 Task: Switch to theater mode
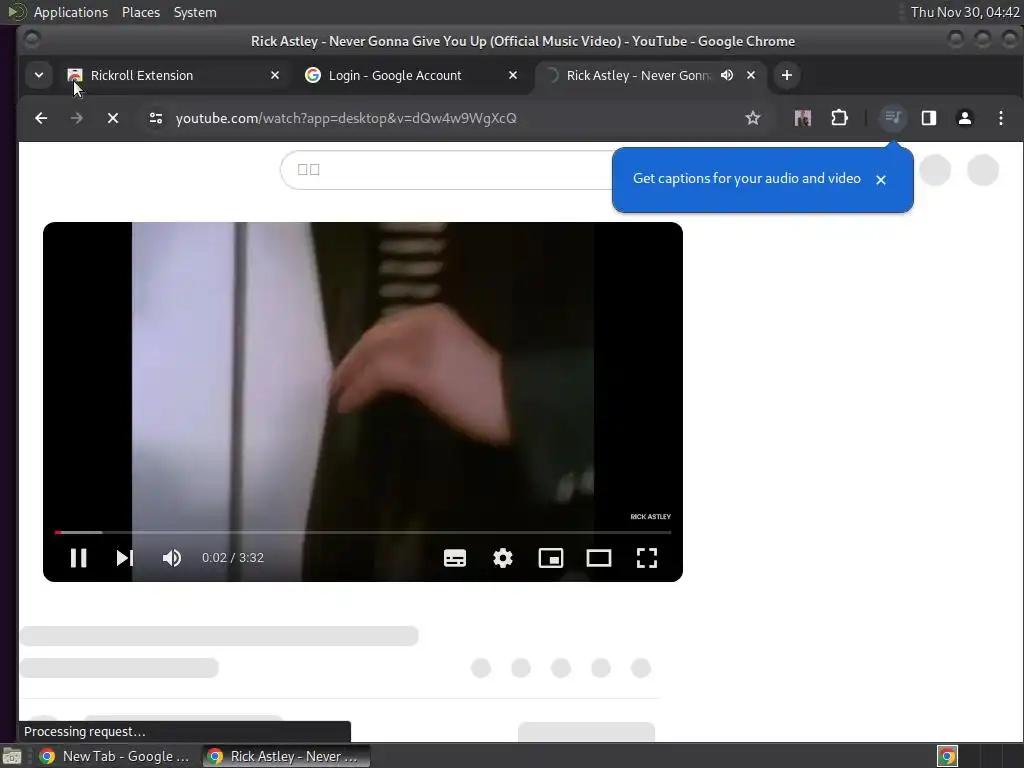click(x=598, y=558)
